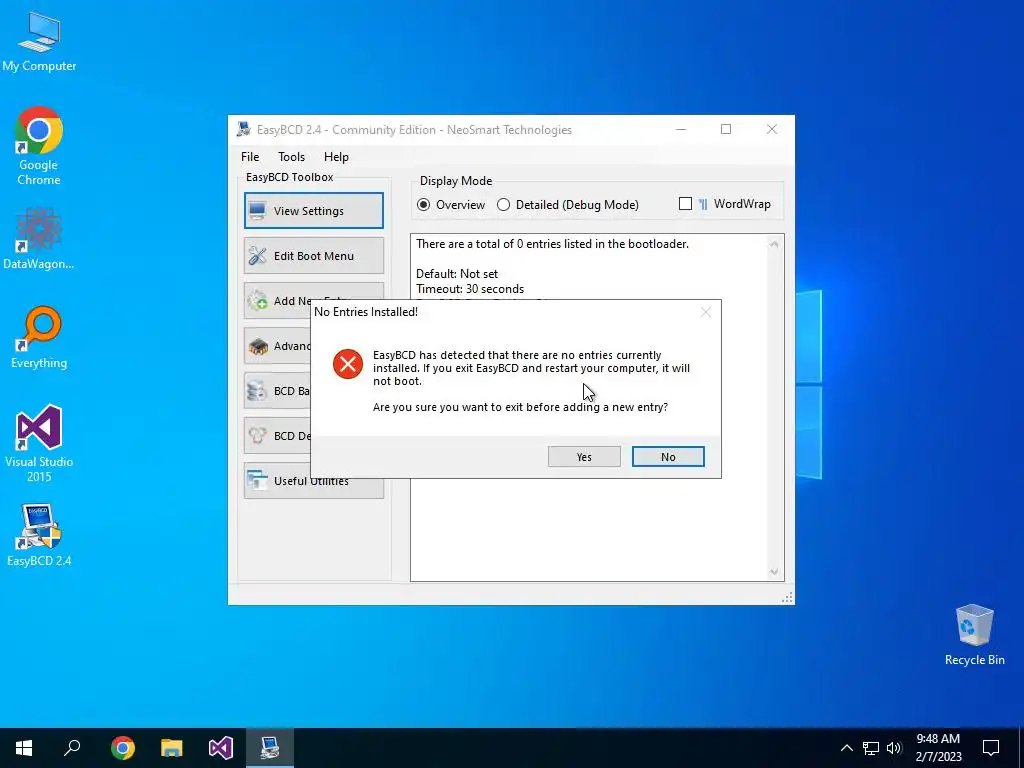Click the BCD Deployment icon
The image size is (1024, 768).
tap(258, 436)
